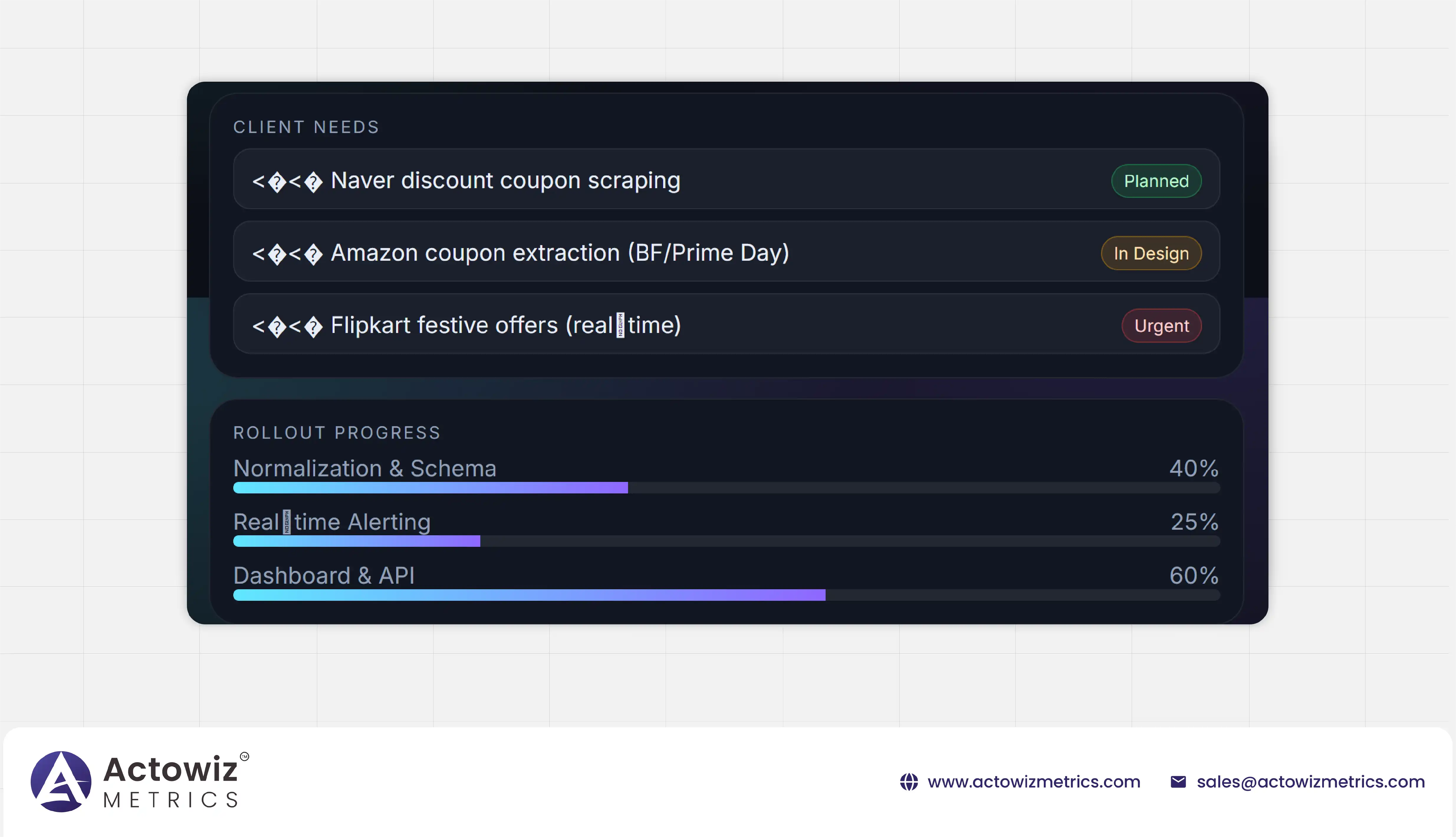Click the Actowiz circular logo icon
The width and height of the screenshot is (1456, 837).
[x=61, y=781]
